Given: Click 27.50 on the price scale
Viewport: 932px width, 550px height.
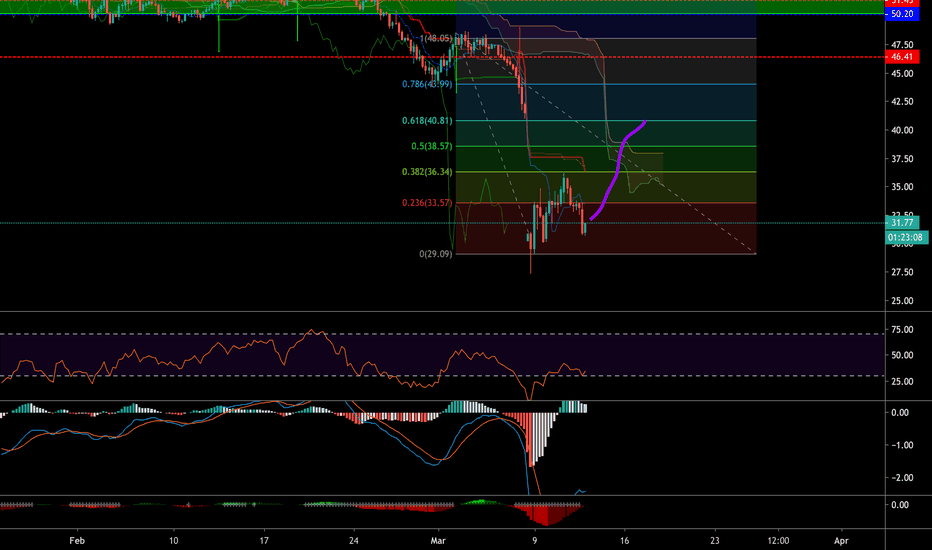Looking at the screenshot, I should [x=902, y=272].
